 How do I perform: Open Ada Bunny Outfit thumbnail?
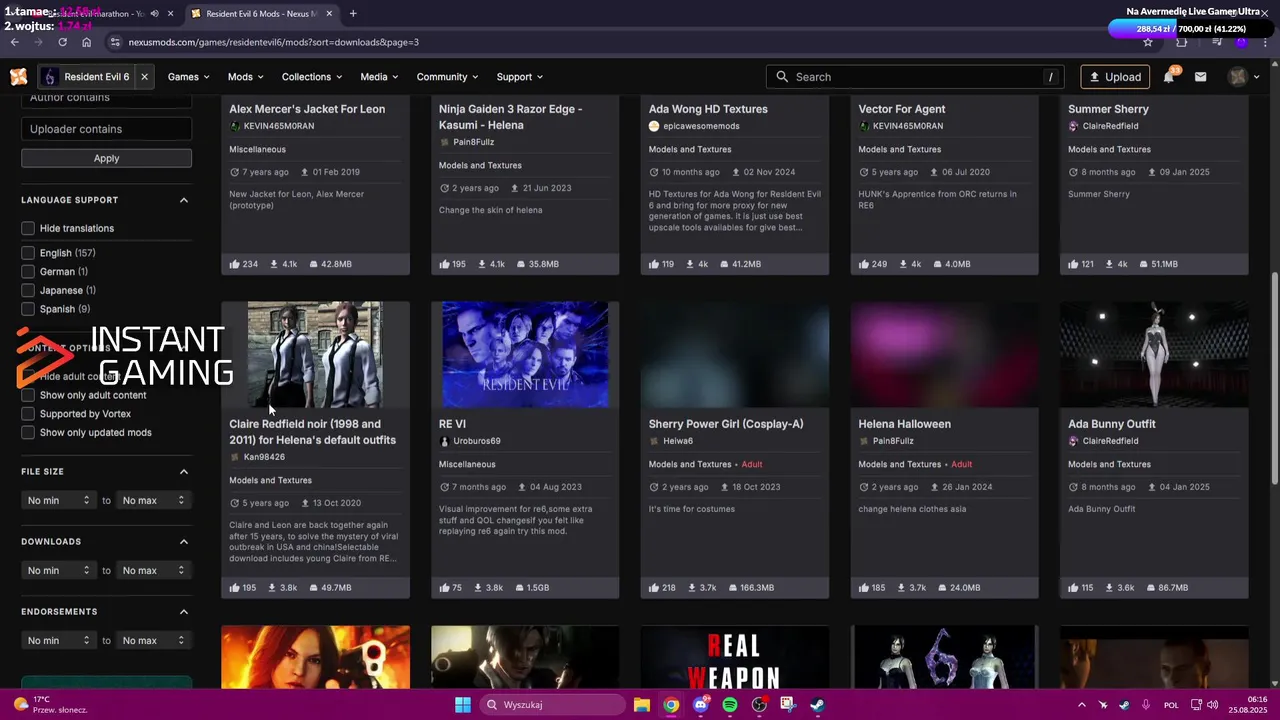coord(1154,354)
